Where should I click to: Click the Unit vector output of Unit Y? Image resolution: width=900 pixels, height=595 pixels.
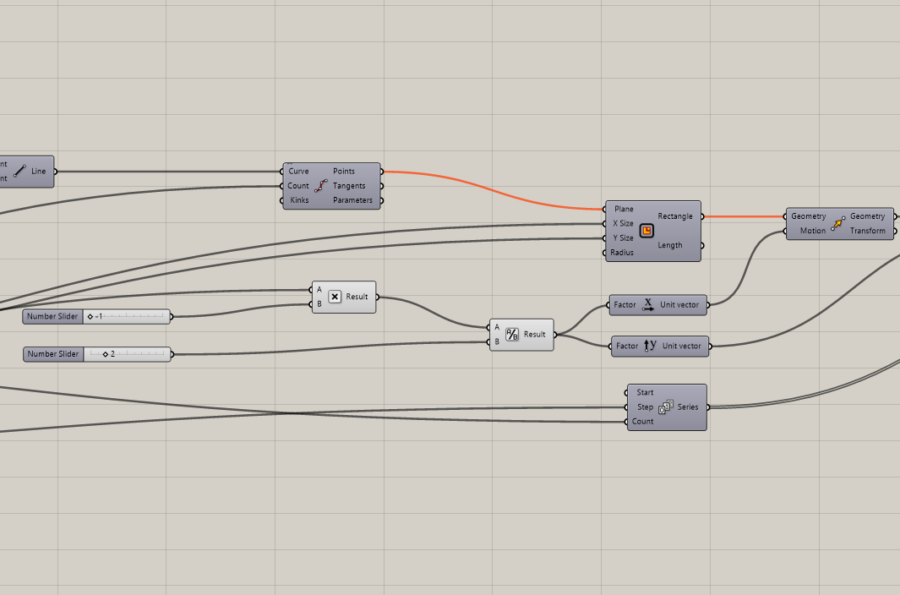[x=681, y=346]
